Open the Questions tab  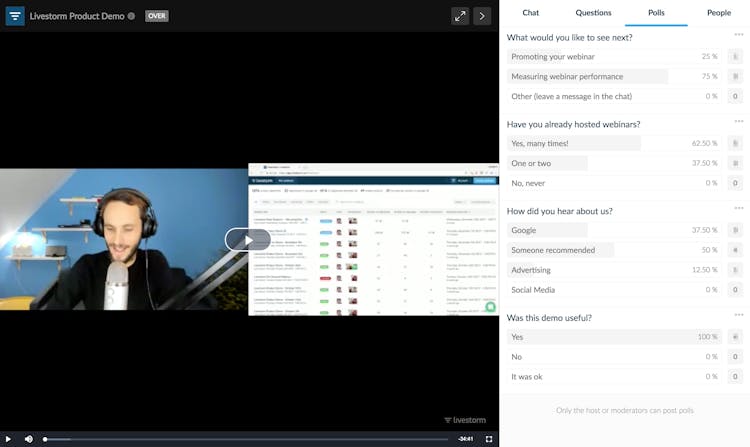[x=593, y=13]
